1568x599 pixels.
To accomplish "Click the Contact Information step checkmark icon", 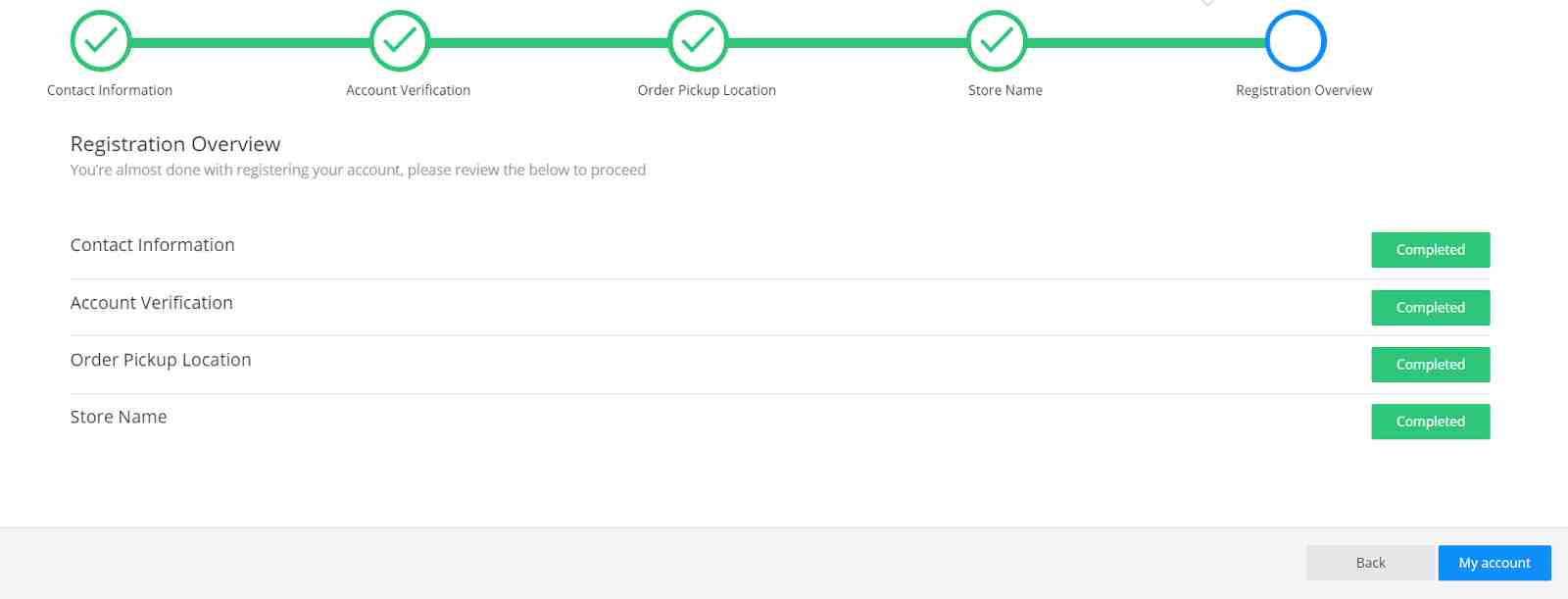I will tap(101, 41).
